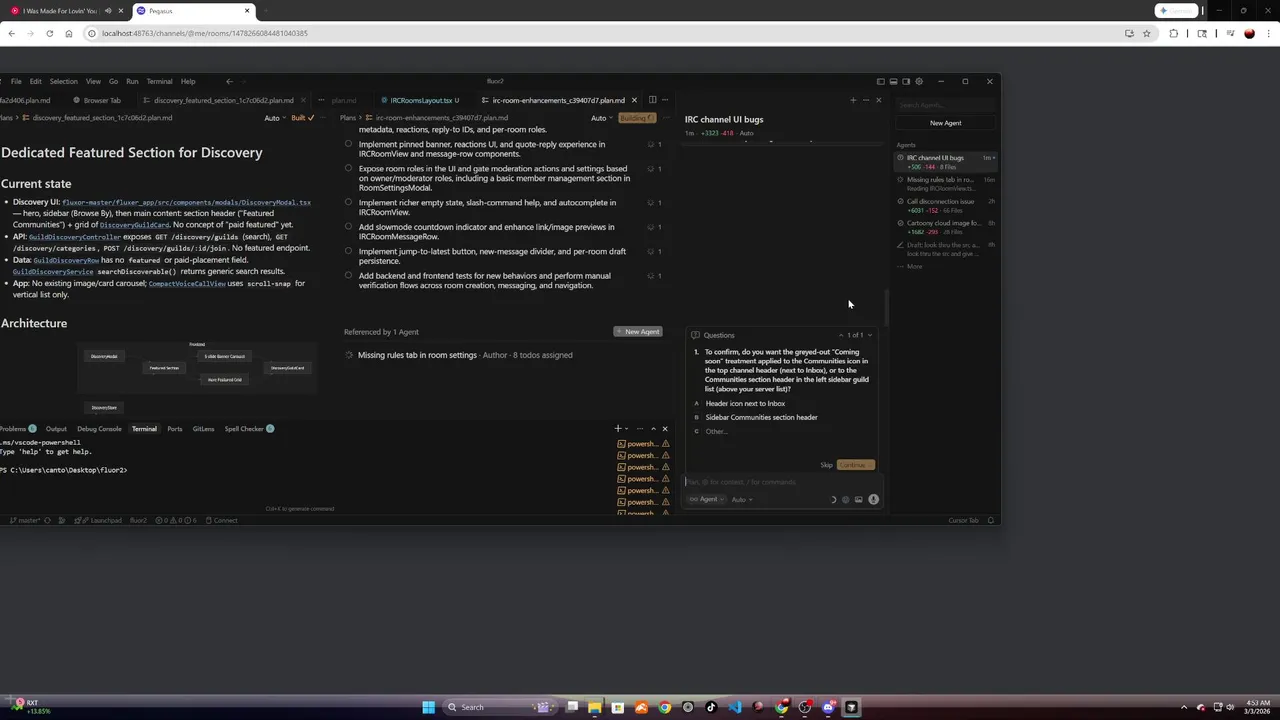Open the Debug Console panel tab
Image resolution: width=1280 pixels, height=720 pixels.
coord(99,429)
